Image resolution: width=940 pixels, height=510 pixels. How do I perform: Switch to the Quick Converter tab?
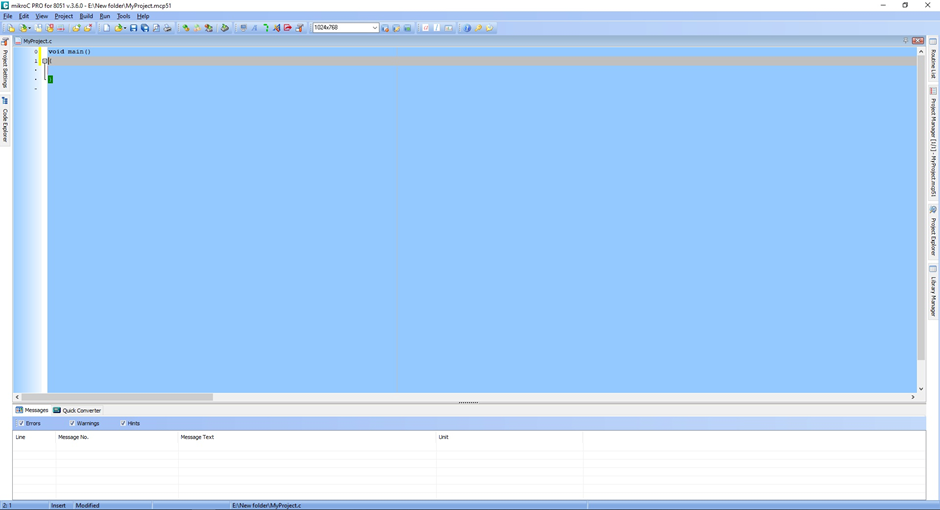[77, 410]
